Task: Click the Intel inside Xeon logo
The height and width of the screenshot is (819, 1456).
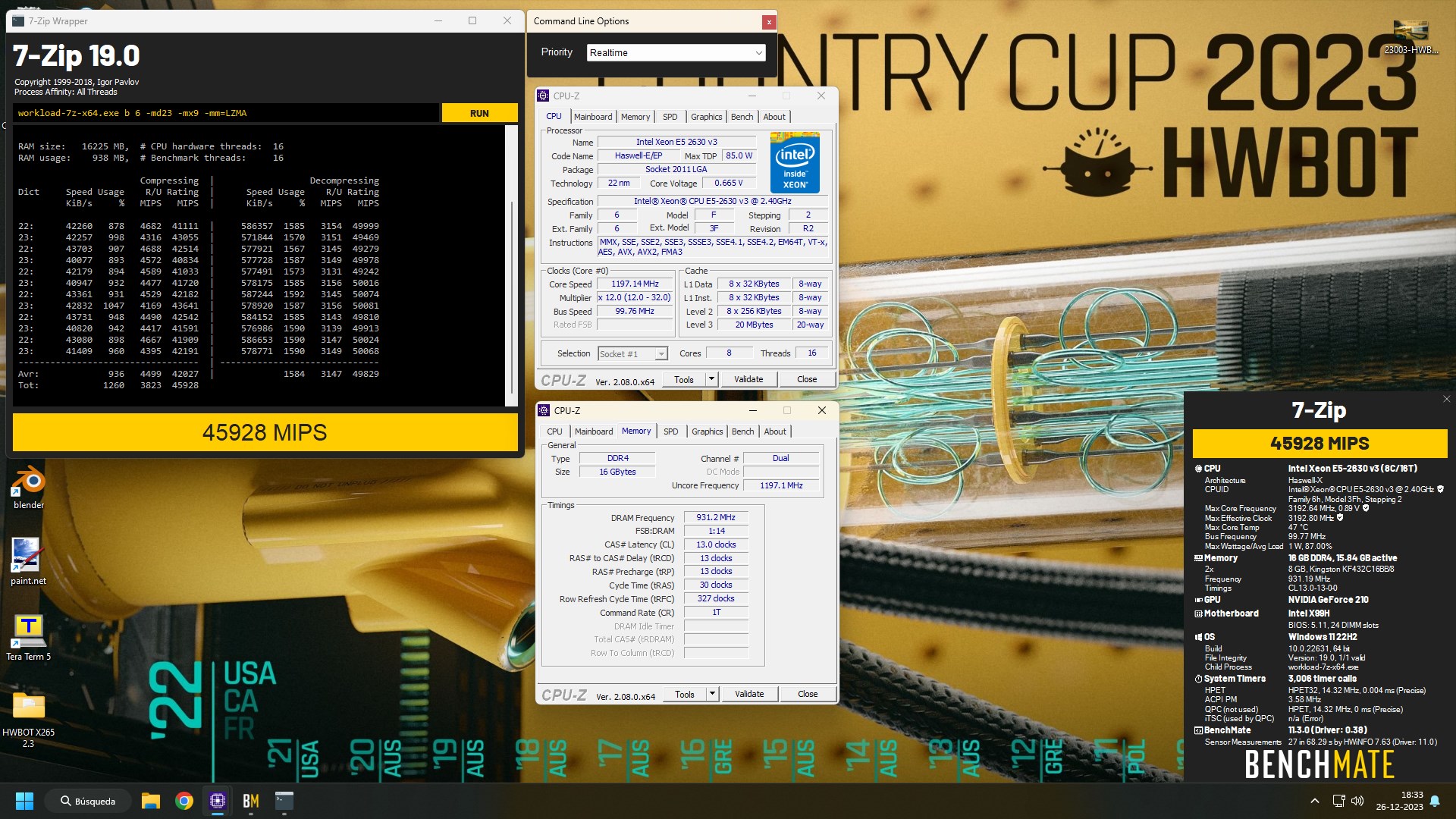Action: 795,162
